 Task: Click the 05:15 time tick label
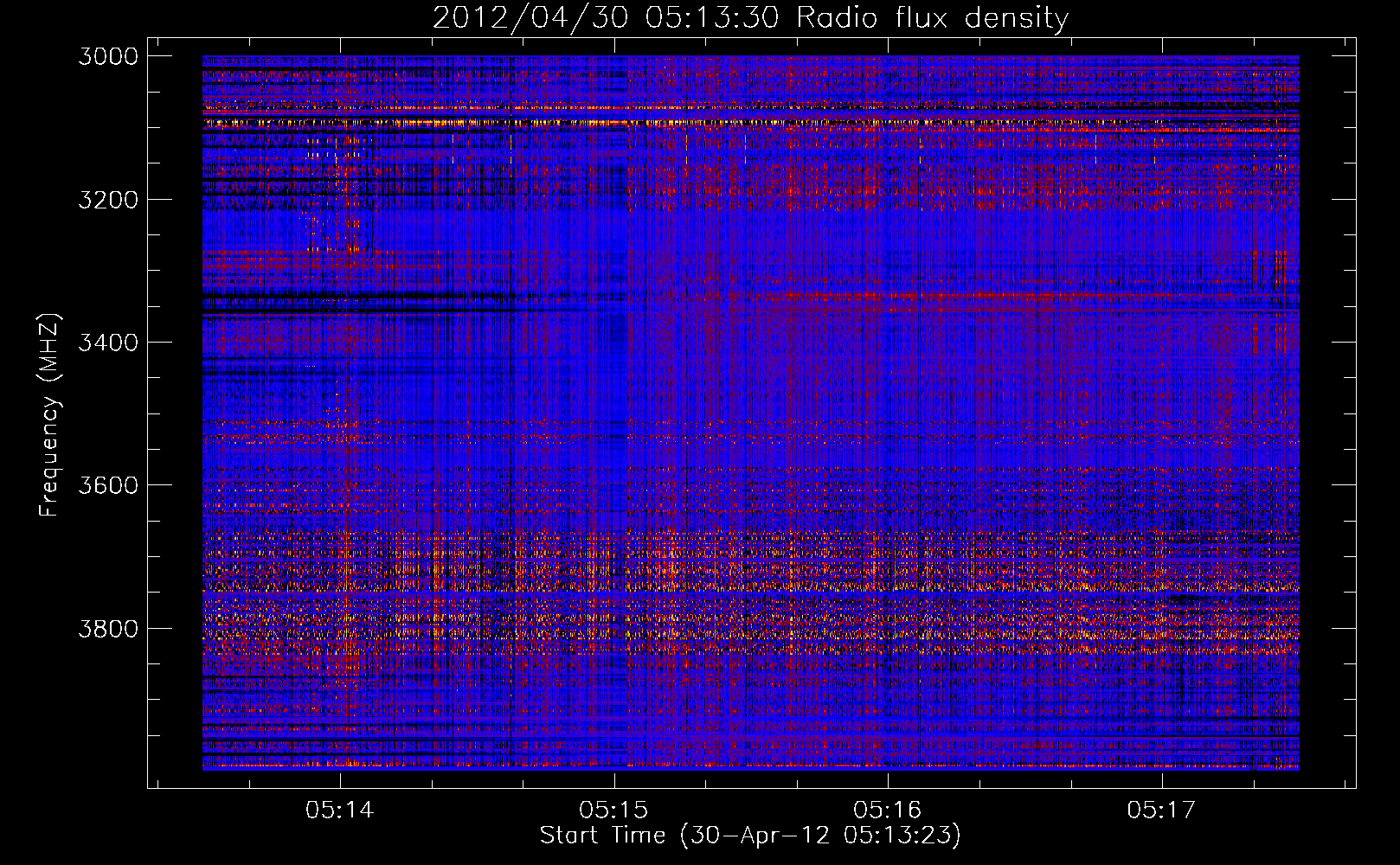tap(614, 811)
